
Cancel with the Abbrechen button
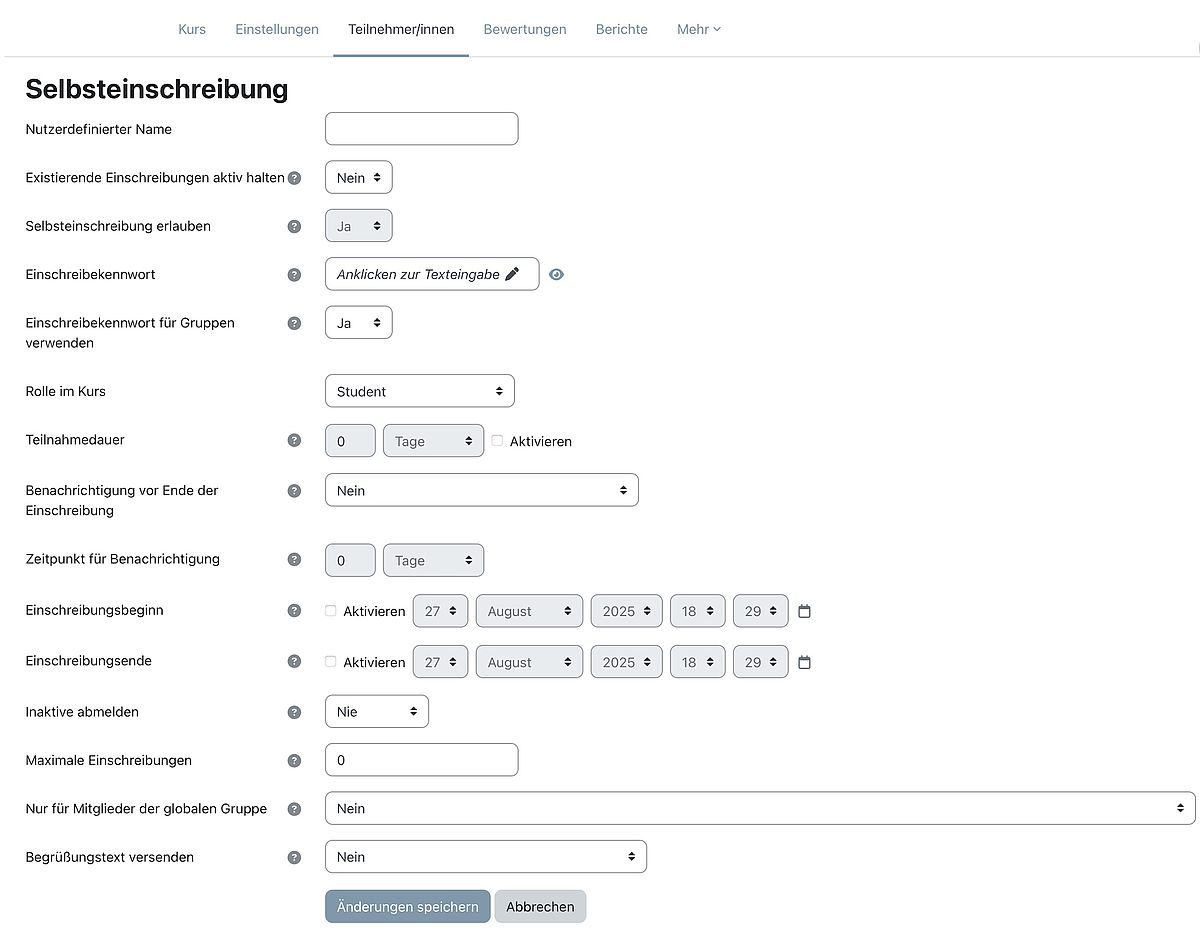(540, 906)
